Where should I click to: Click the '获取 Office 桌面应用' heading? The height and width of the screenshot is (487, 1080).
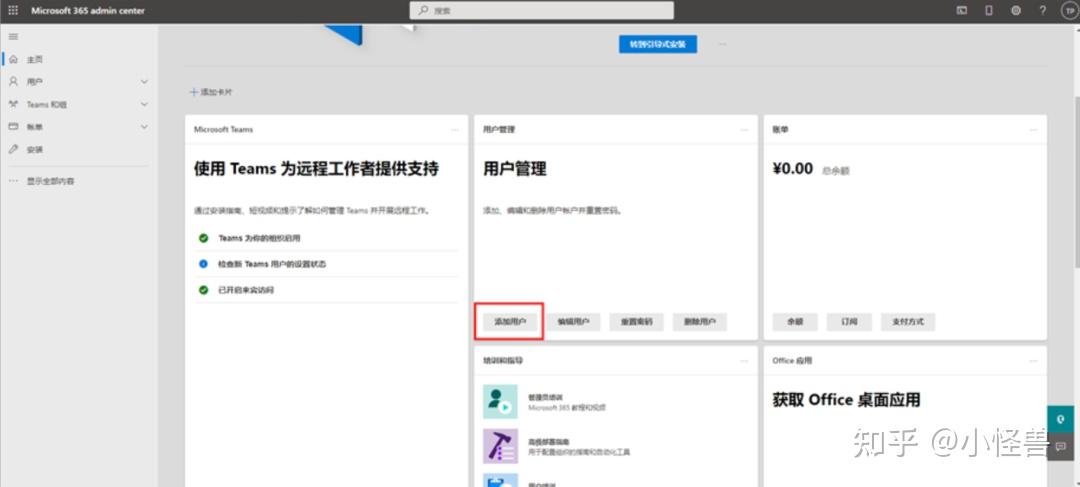847,400
